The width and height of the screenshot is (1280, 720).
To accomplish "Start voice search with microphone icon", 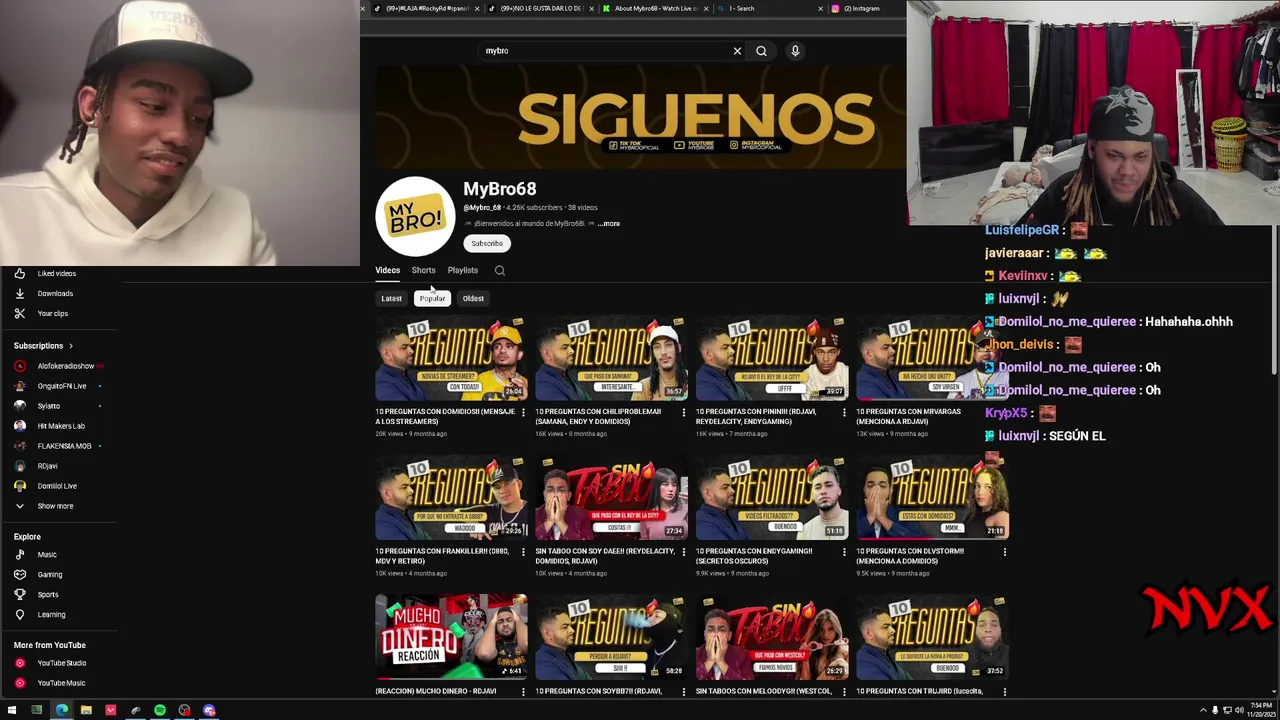I will click(795, 51).
